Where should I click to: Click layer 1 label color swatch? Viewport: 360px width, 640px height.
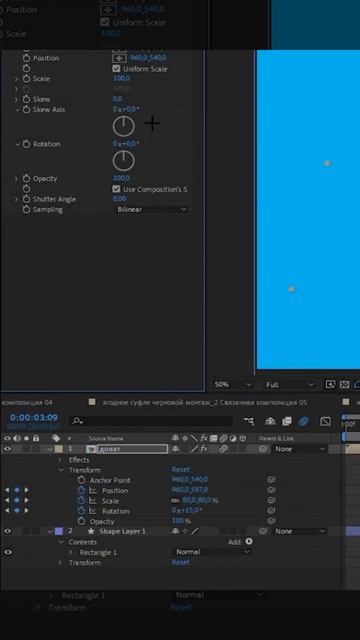(x=58, y=449)
